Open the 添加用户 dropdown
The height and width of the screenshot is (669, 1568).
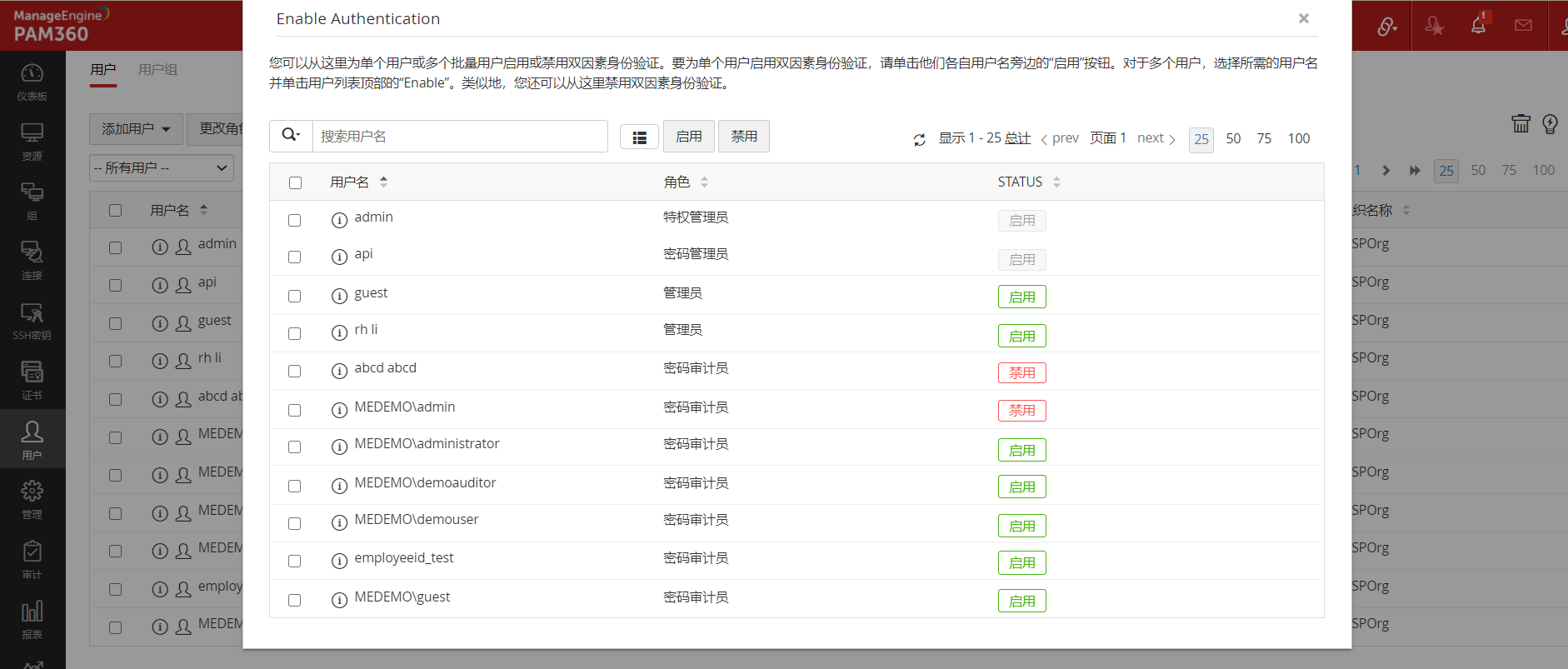coord(136,129)
